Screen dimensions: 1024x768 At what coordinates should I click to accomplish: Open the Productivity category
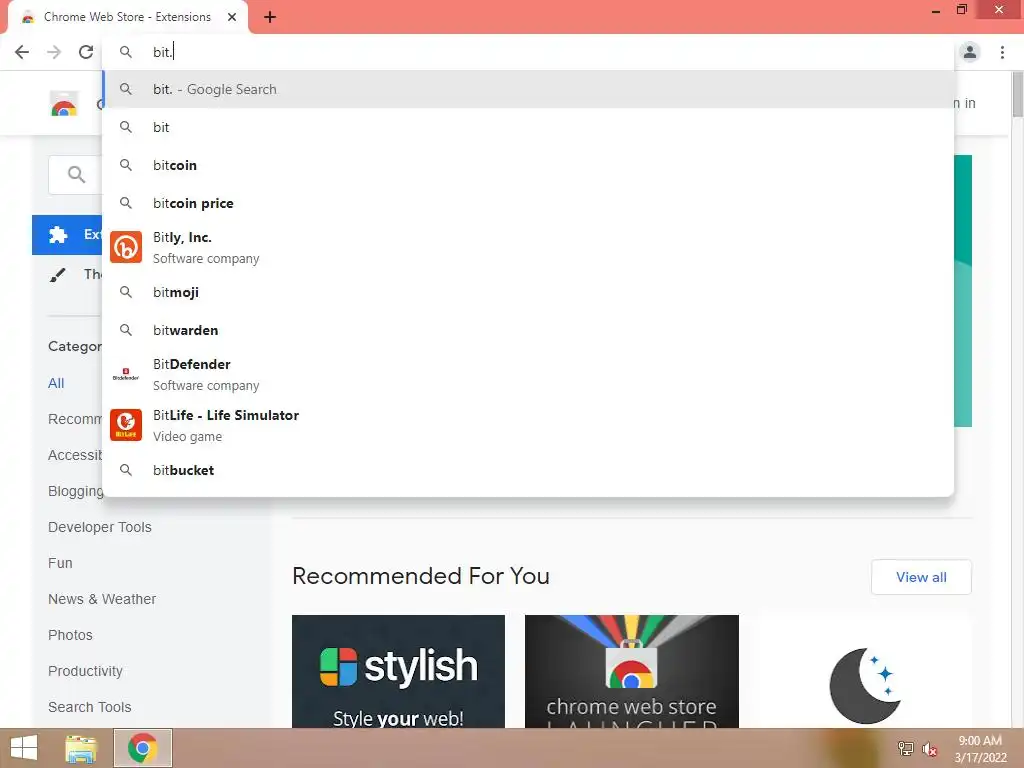click(x=86, y=671)
